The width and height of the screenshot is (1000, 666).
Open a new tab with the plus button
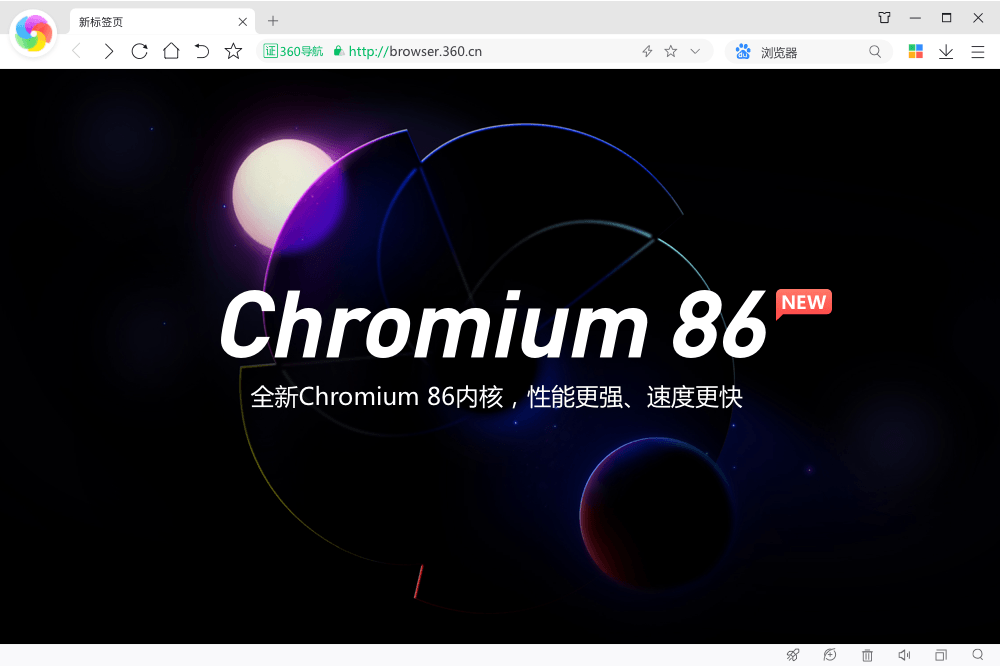(x=274, y=20)
